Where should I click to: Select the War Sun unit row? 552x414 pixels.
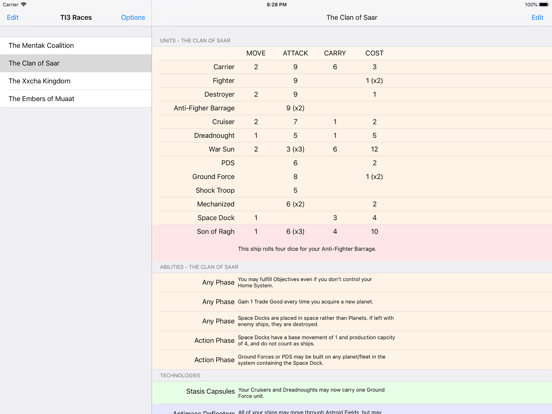[352, 149]
